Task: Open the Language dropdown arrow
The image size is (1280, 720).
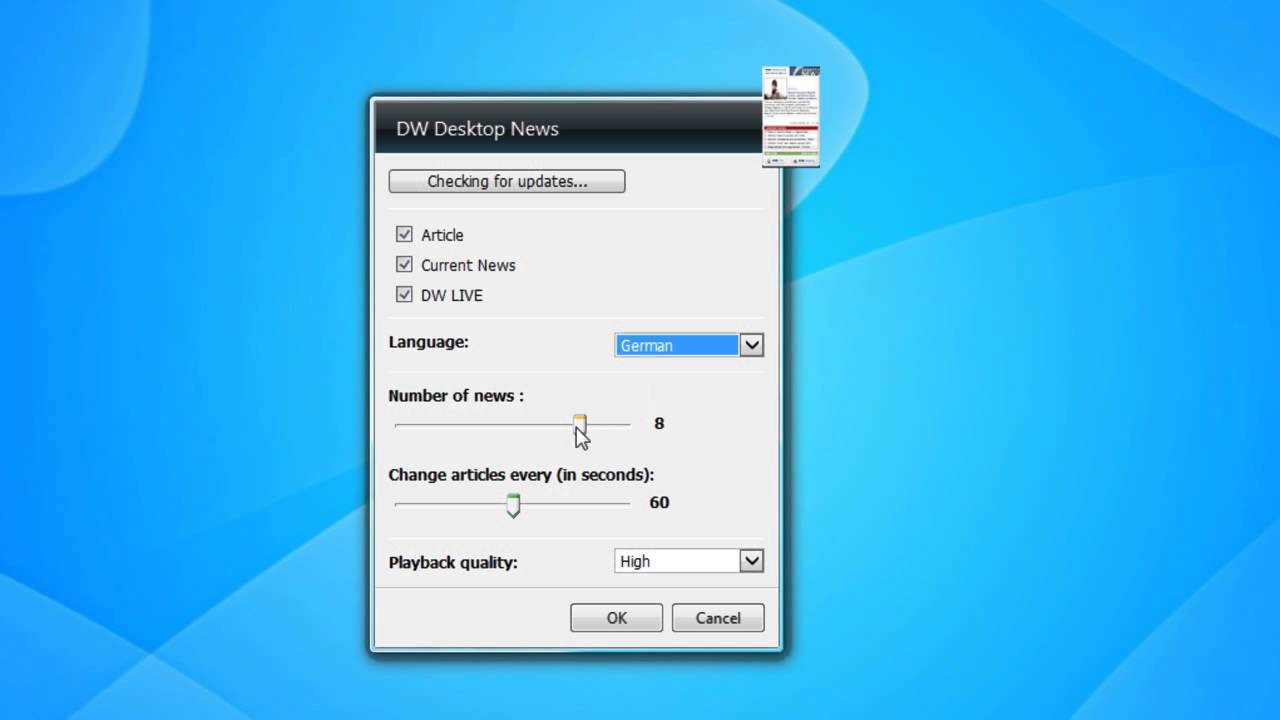Action: click(x=752, y=345)
